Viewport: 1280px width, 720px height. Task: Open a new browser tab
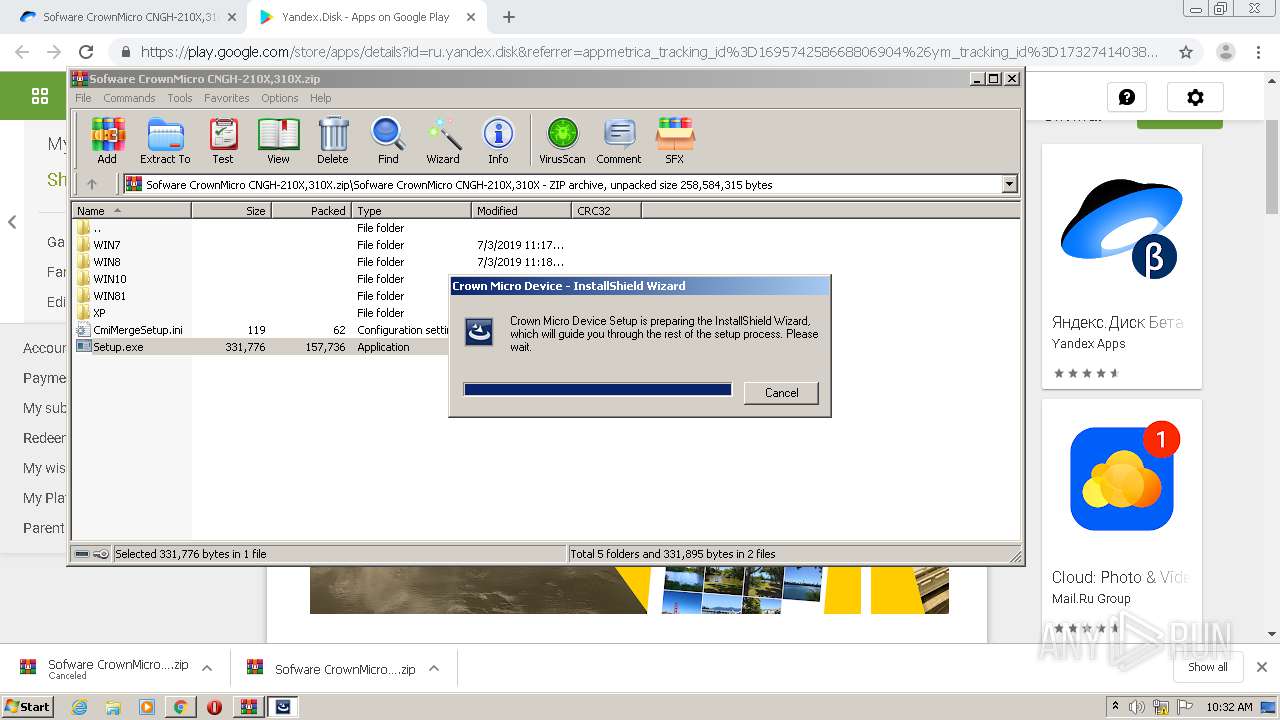coord(509,17)
